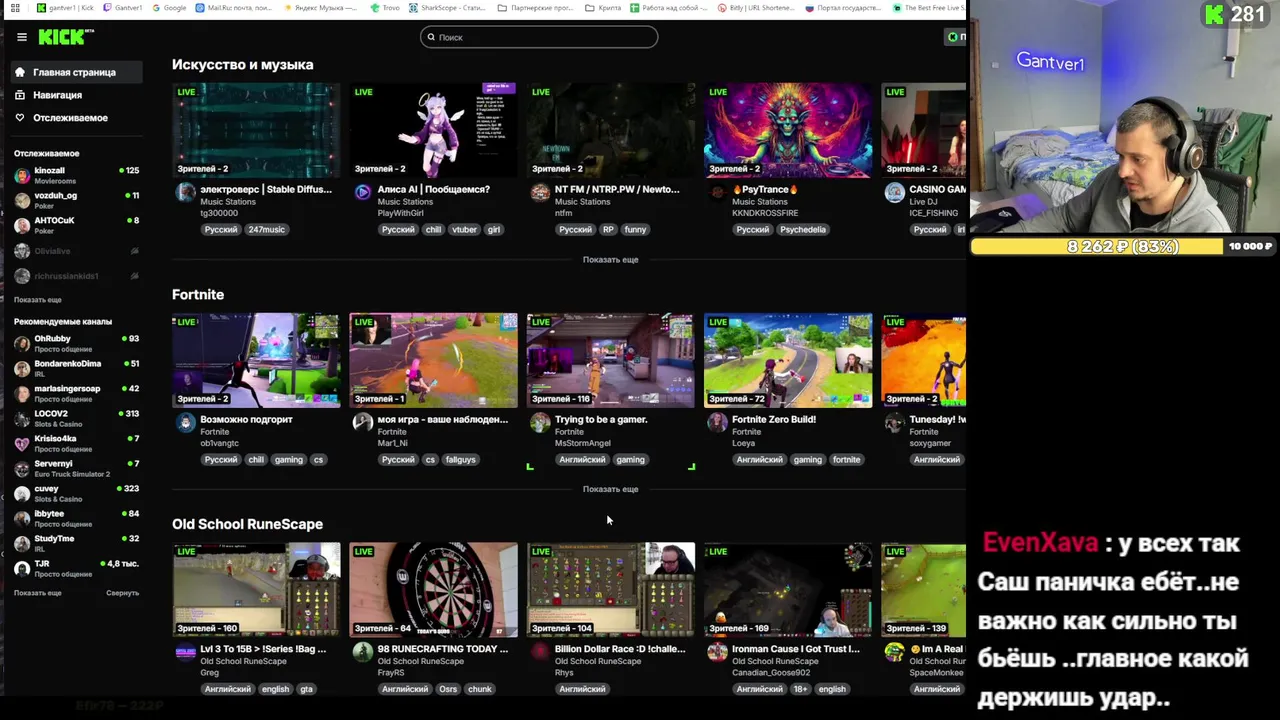
Task: Open Billion Dollar Race stream title
Action: [620, 649]
